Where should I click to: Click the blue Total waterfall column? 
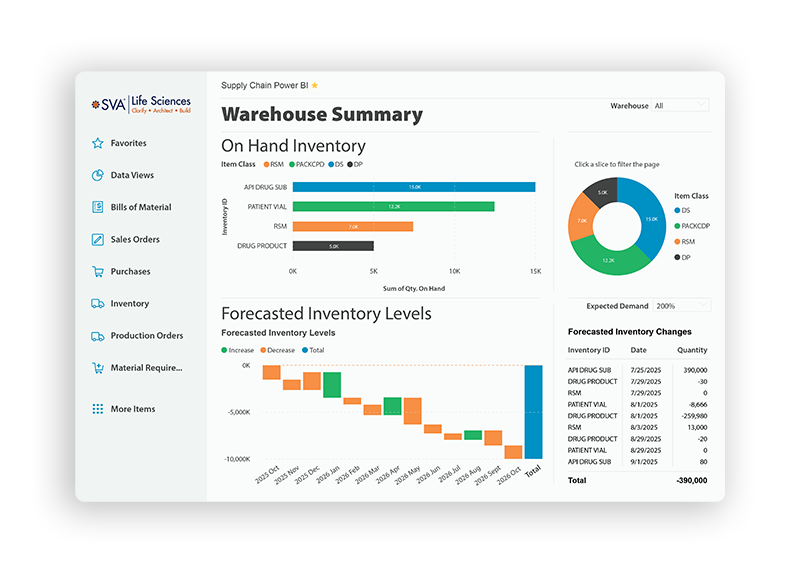(x=533, y=412)
